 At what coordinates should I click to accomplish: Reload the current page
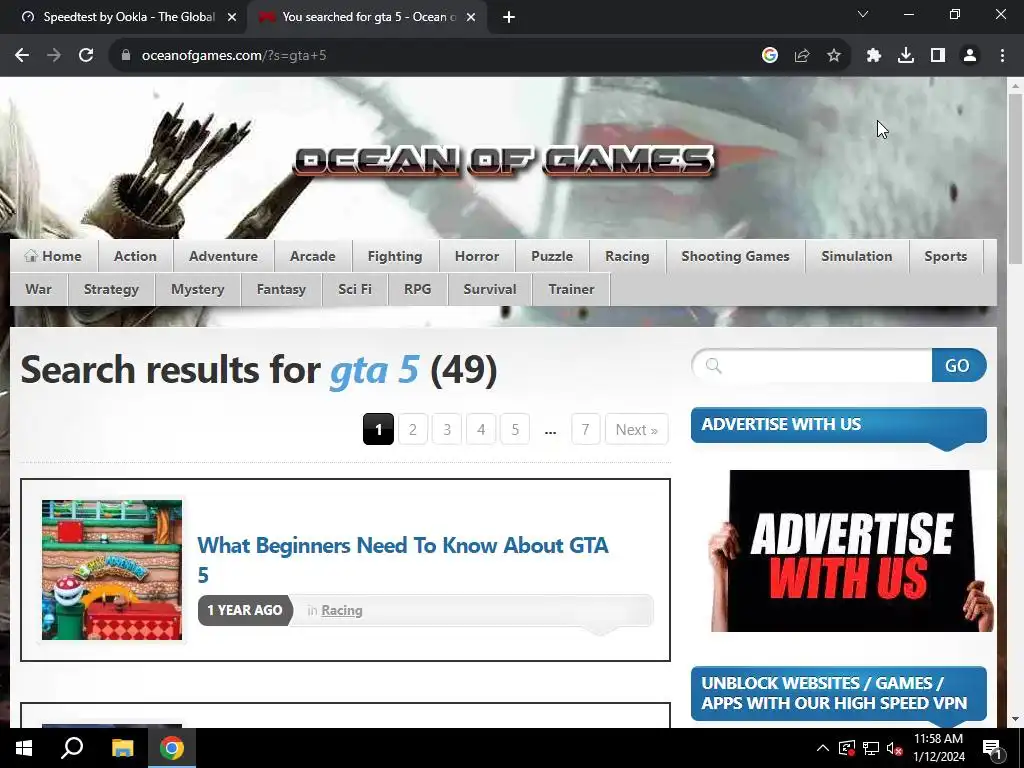point(86,56)
